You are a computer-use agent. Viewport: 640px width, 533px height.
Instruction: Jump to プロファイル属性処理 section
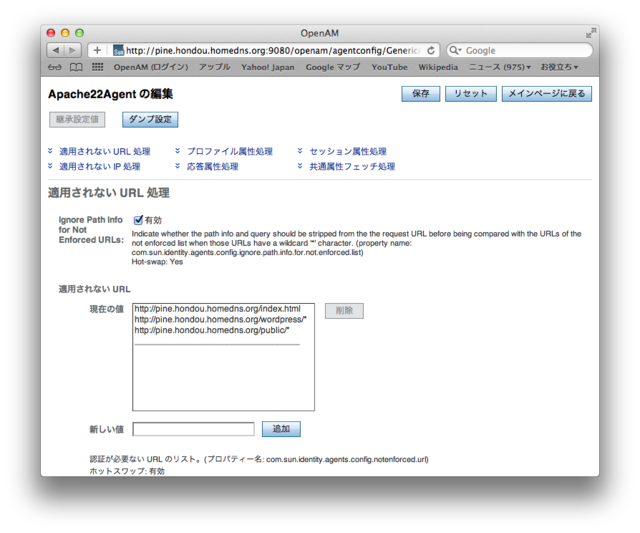(229, 151)
